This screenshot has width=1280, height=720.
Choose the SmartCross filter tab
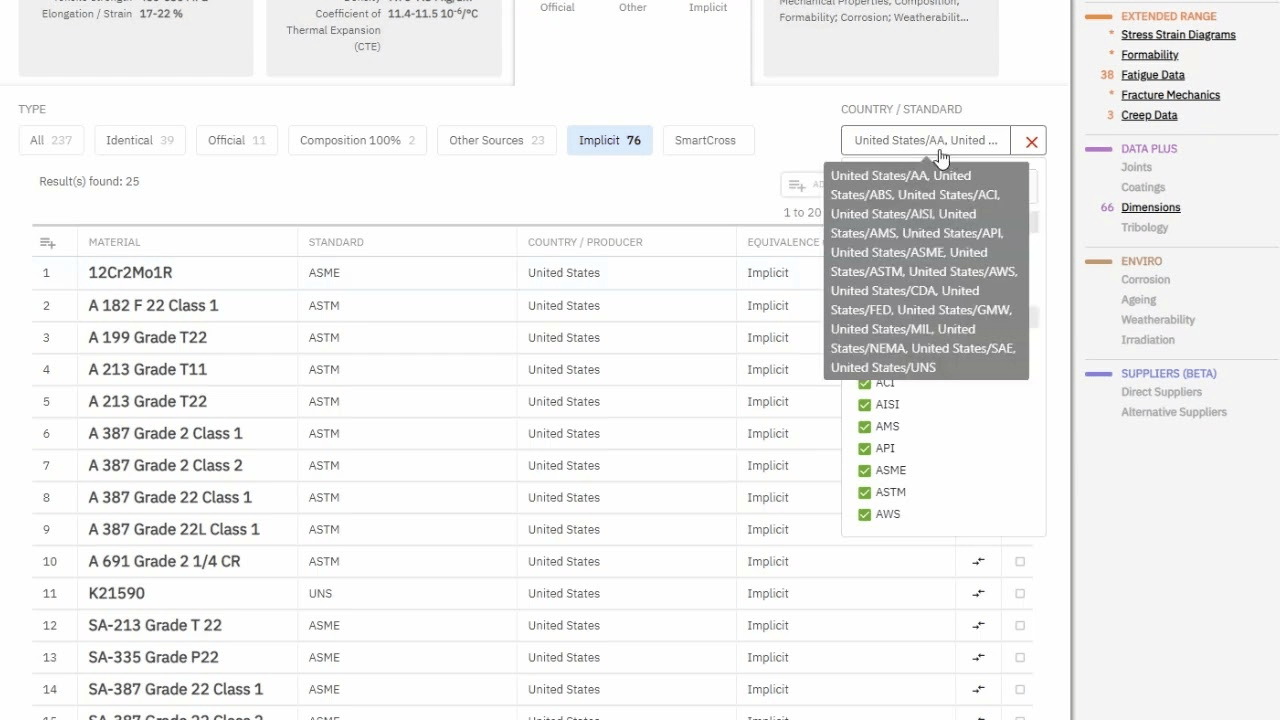point(705,141)
